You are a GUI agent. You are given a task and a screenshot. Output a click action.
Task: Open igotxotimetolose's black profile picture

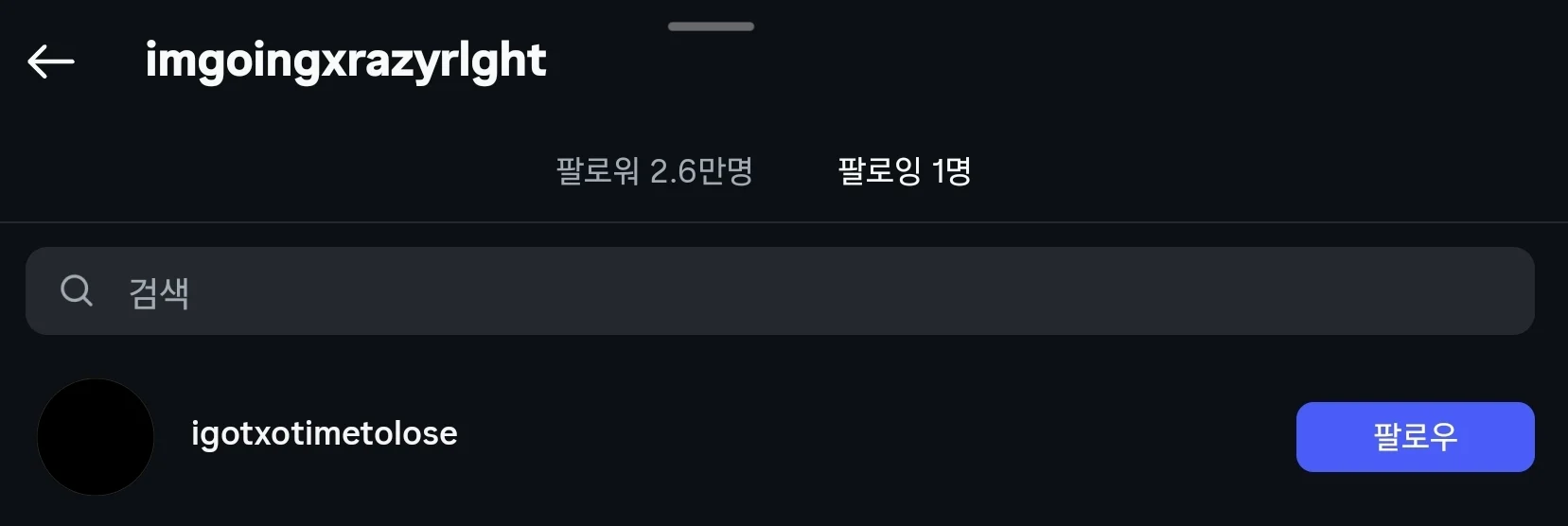point(96,437)
